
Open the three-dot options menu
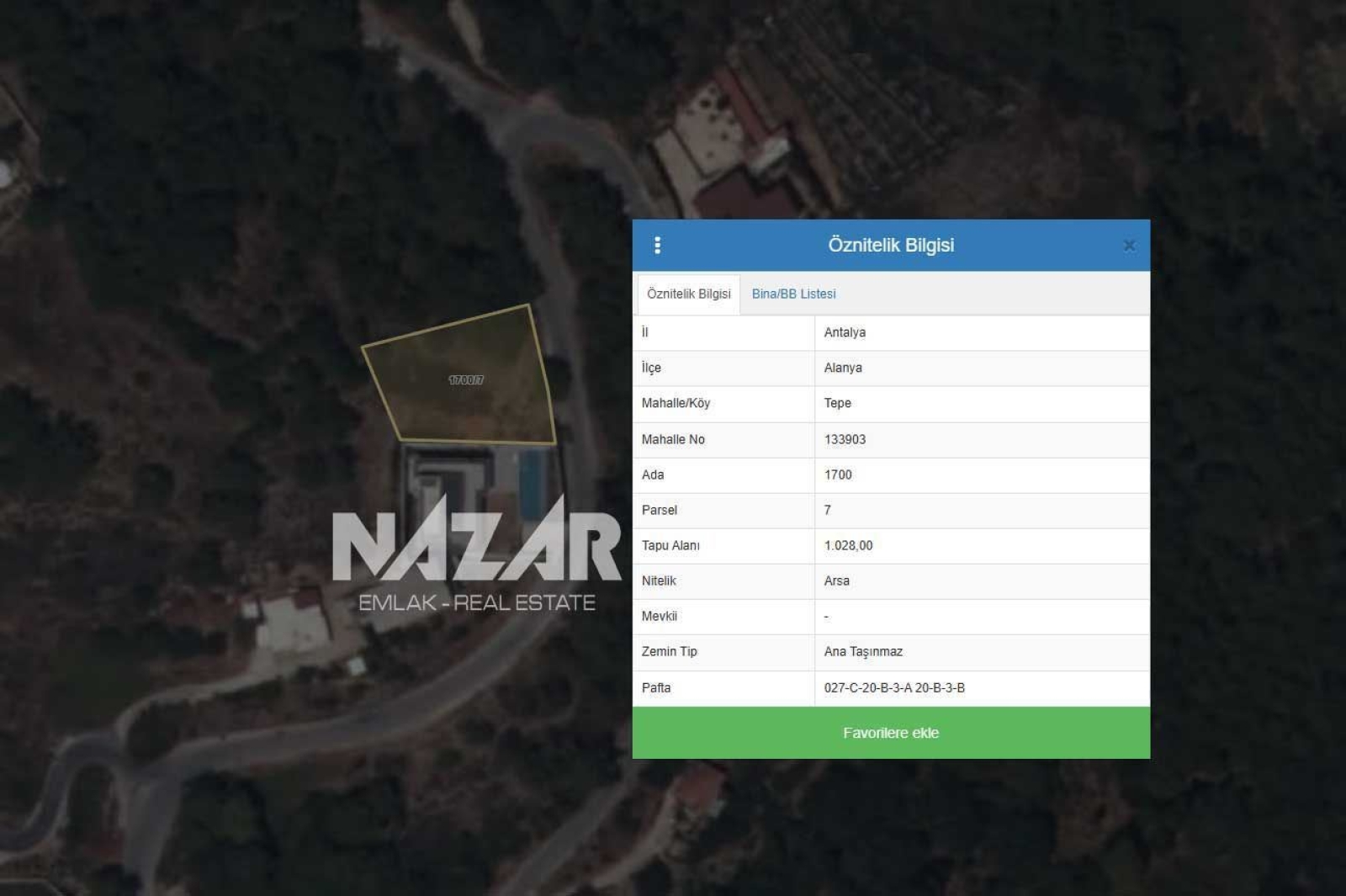coord(657,245)
